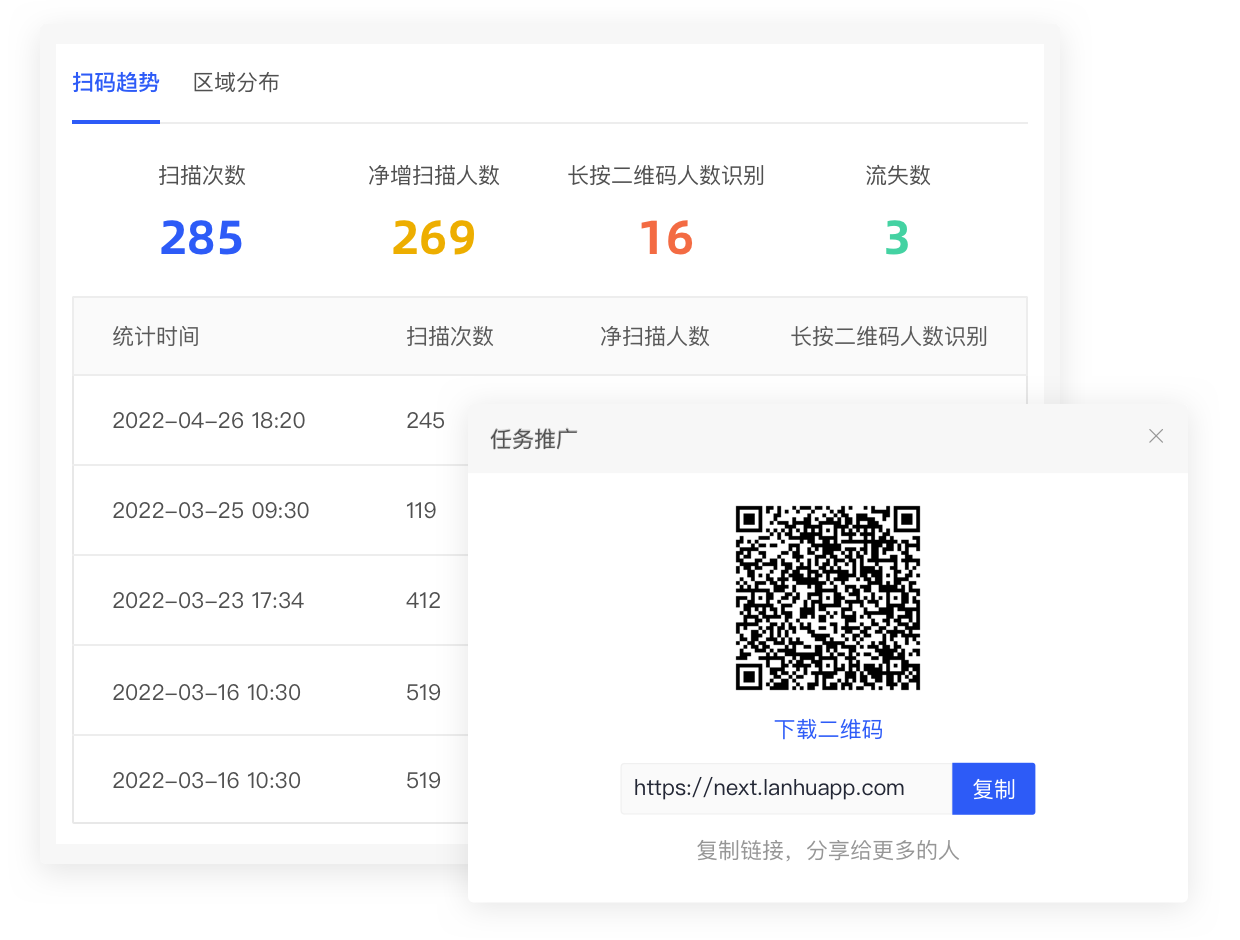The image size is (1240, 940).
Task: Click the 长按二维码人数识别 table column header
Action: point(889,336)
